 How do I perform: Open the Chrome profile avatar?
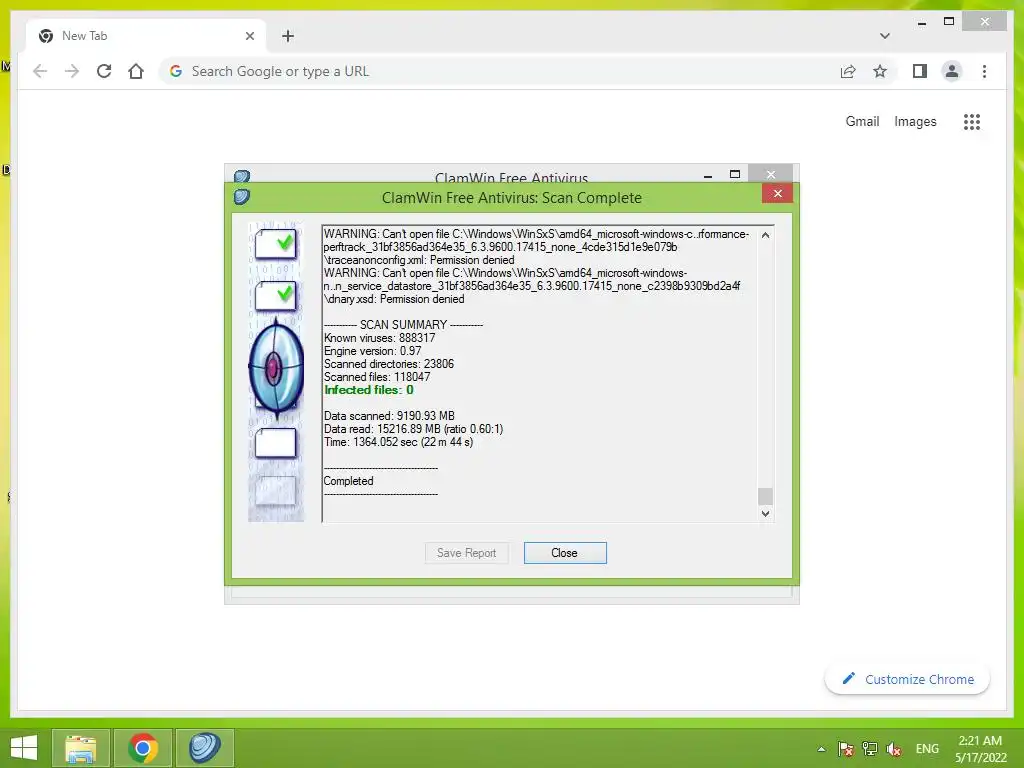952,71
